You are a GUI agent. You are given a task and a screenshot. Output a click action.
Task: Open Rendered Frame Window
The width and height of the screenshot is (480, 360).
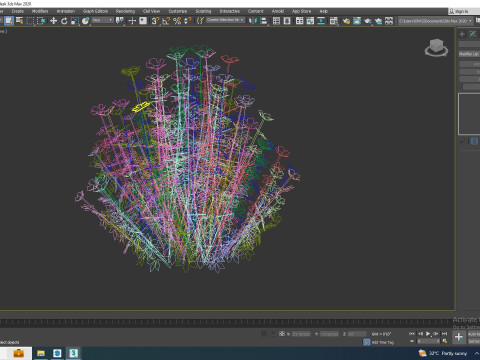pos(357,21)
